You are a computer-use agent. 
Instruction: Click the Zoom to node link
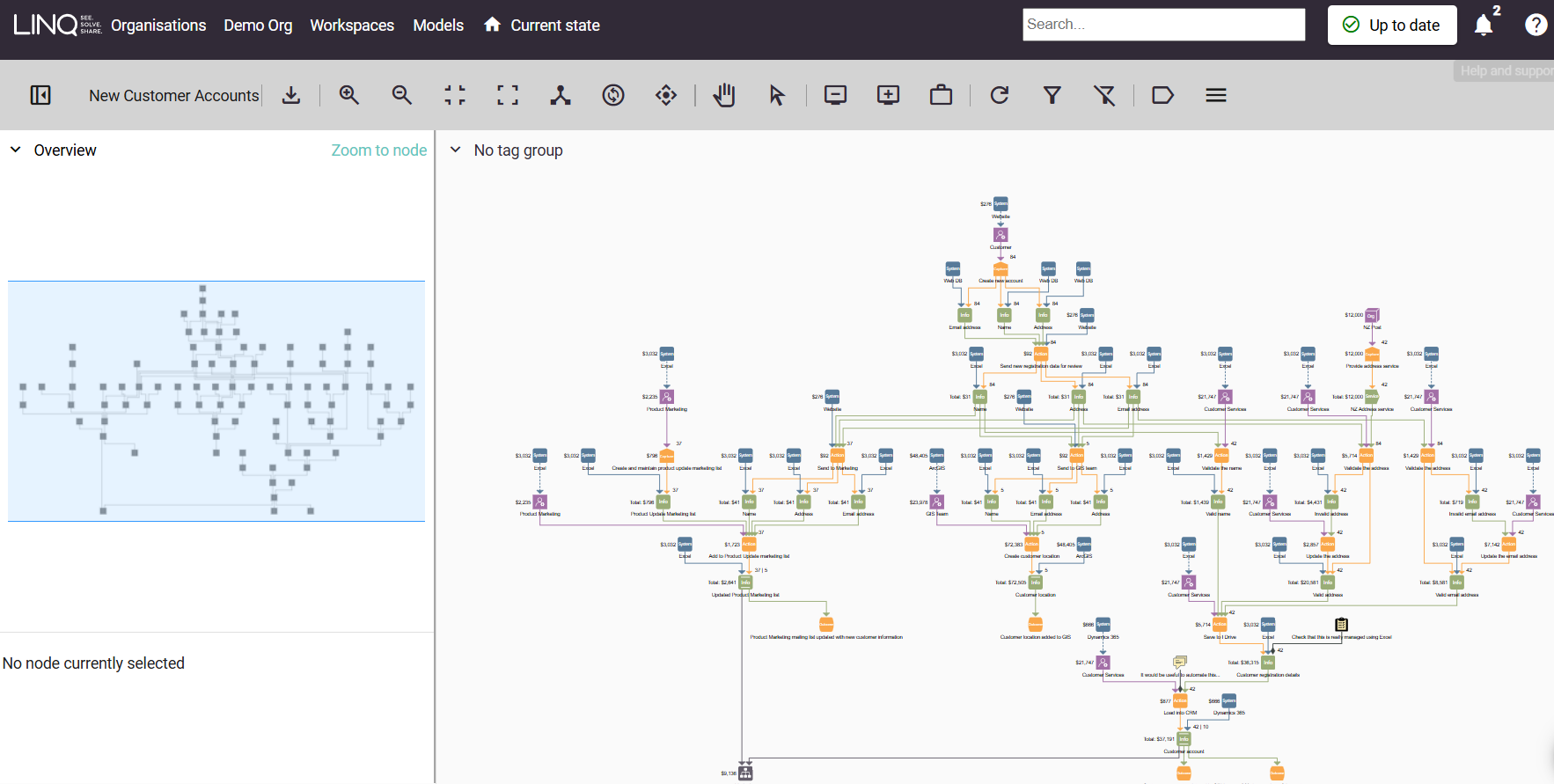379,150
